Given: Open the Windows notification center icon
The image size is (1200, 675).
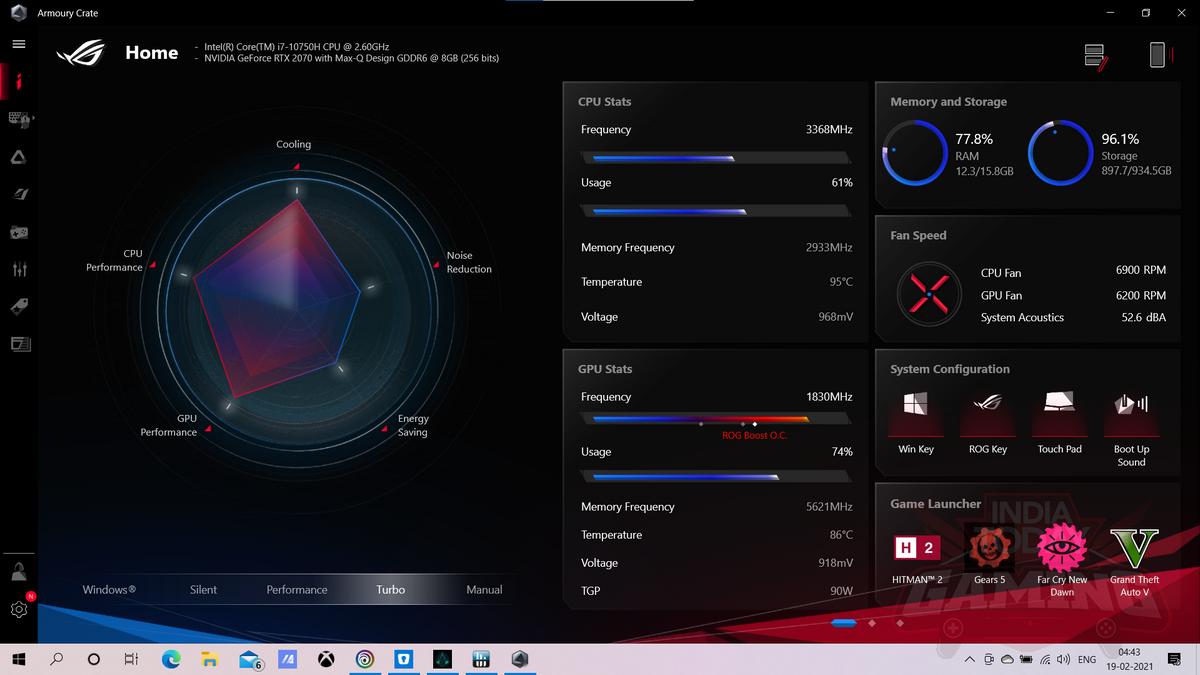Looking at the screenshot, I should pos(1175,659).
